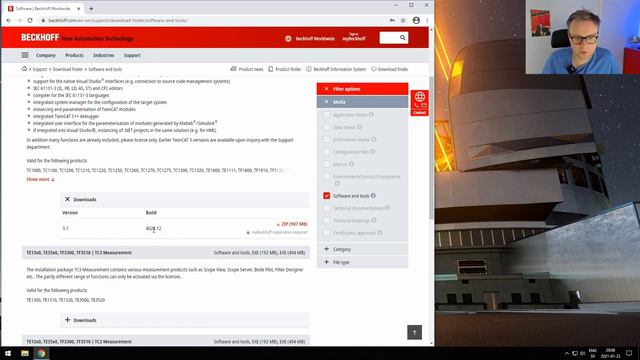
Task: Check the Technical documentations checkbox
Action: 327,208
